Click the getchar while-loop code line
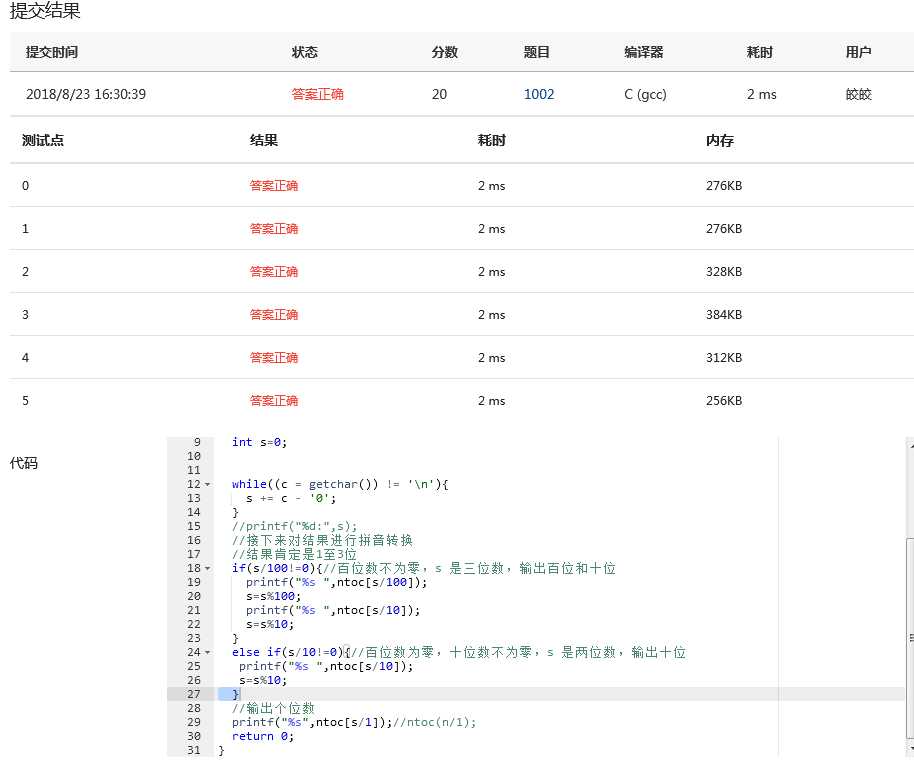Image resolution: width=914 pixels, height=765 pixels. [340, 484]
